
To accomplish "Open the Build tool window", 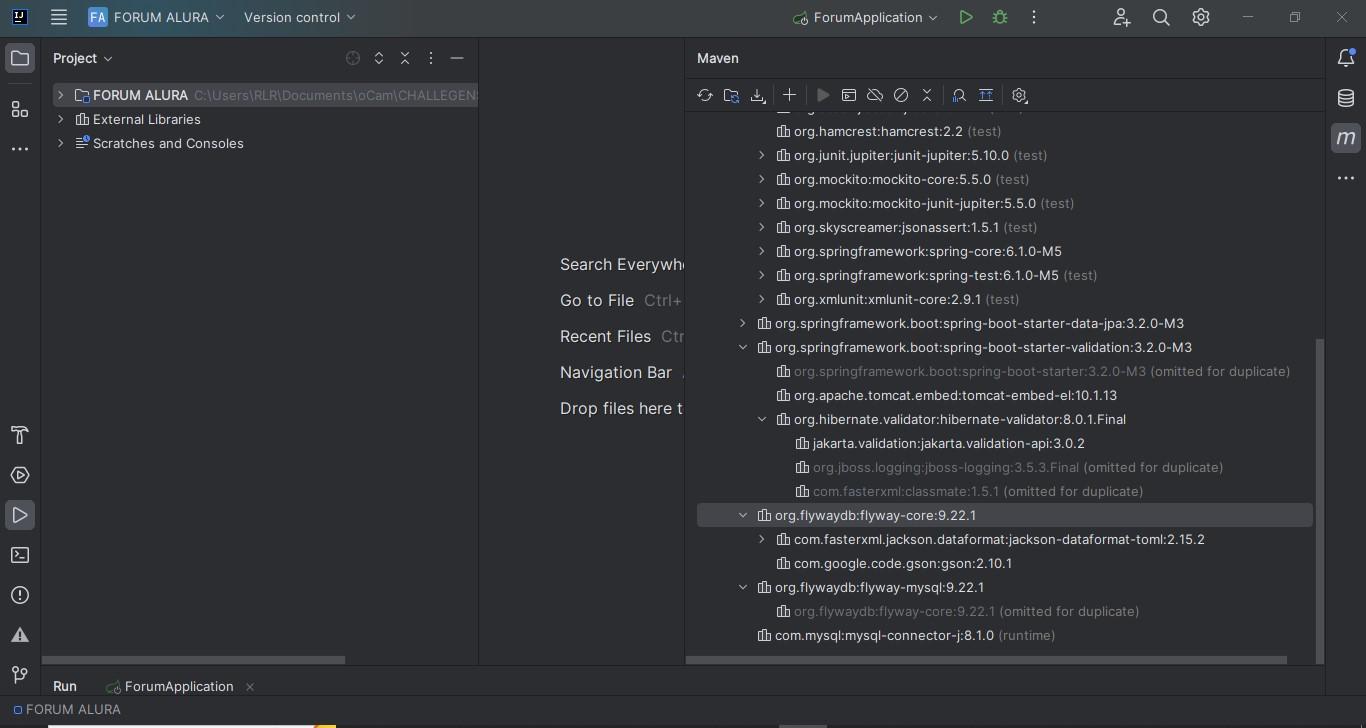I will [20, 435].
